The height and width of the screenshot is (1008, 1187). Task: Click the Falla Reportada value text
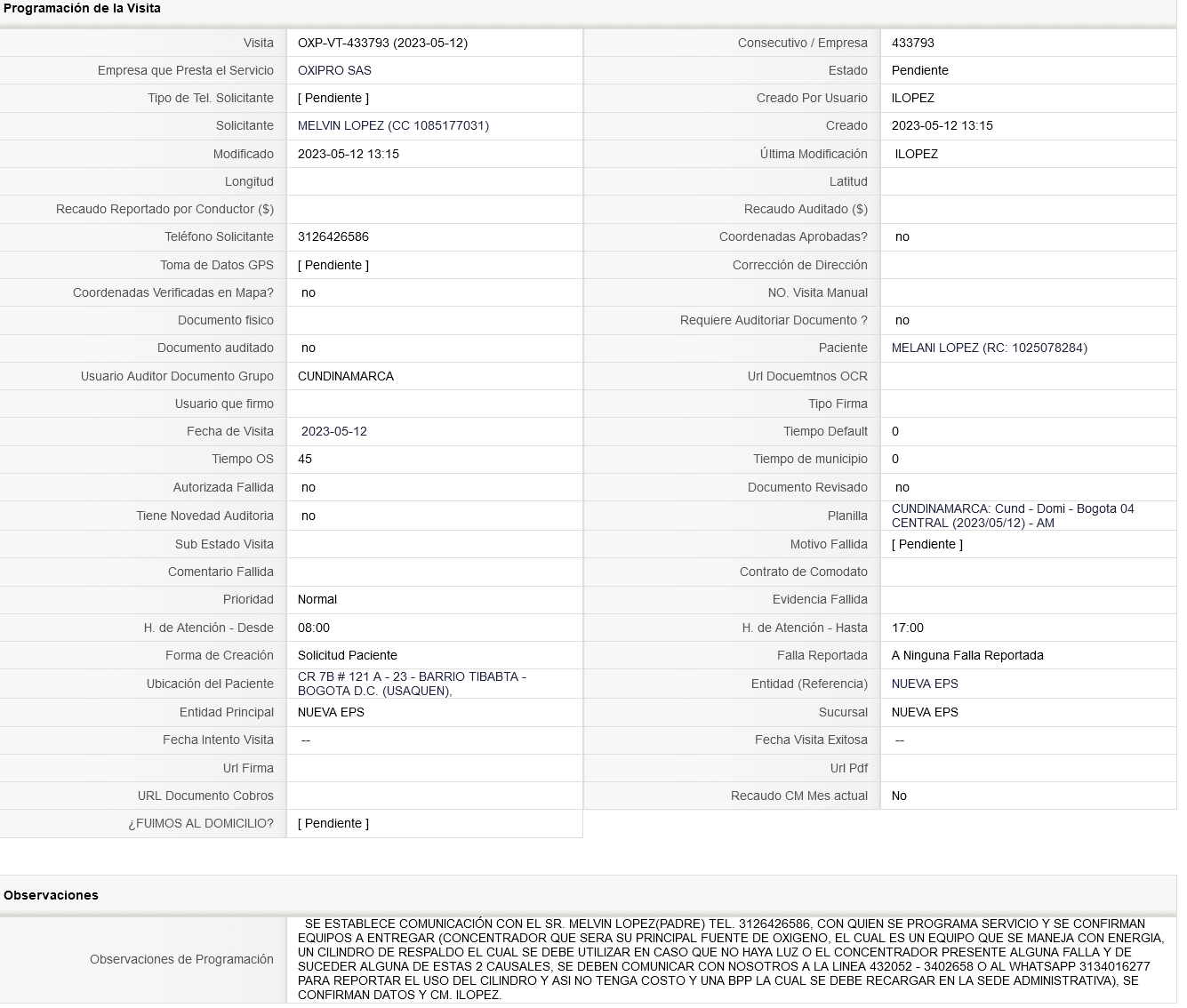point(967,655)
